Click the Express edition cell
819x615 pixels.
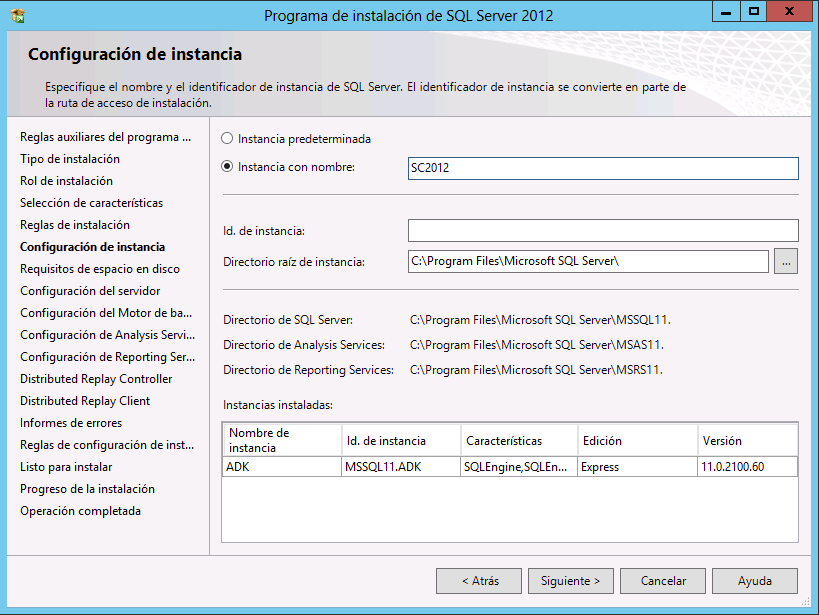point(637,467)
